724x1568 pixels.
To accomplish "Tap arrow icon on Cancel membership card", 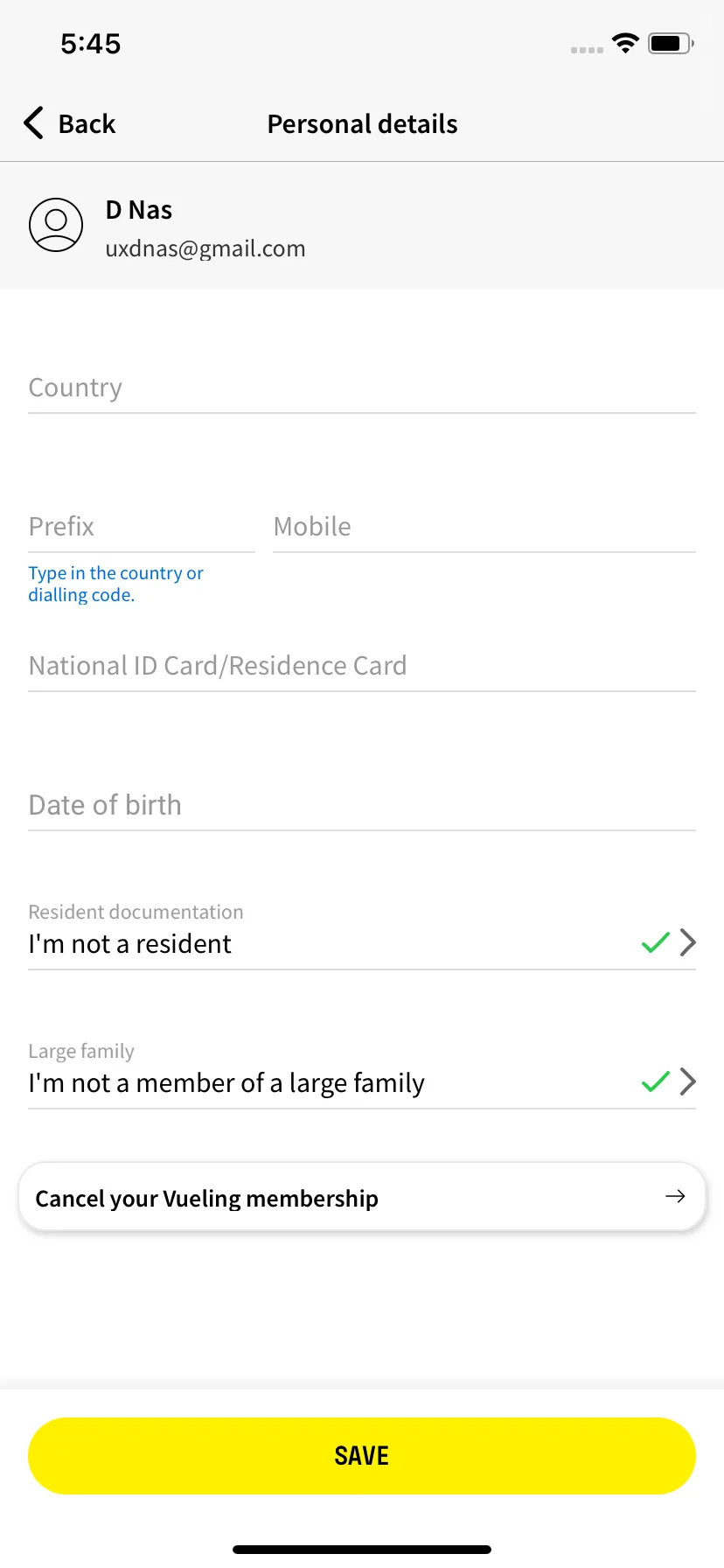I will click(675, 1196).
